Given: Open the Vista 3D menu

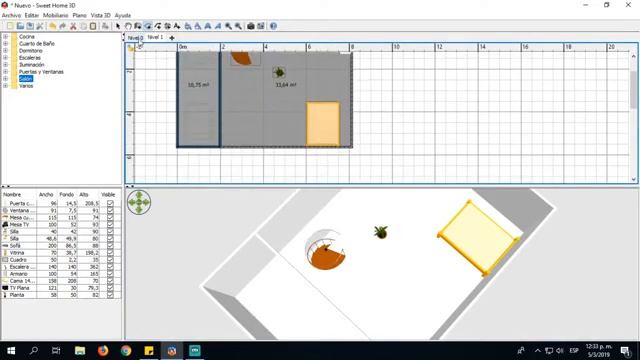Looking at the screenshot, I should [x=100, y=15].
